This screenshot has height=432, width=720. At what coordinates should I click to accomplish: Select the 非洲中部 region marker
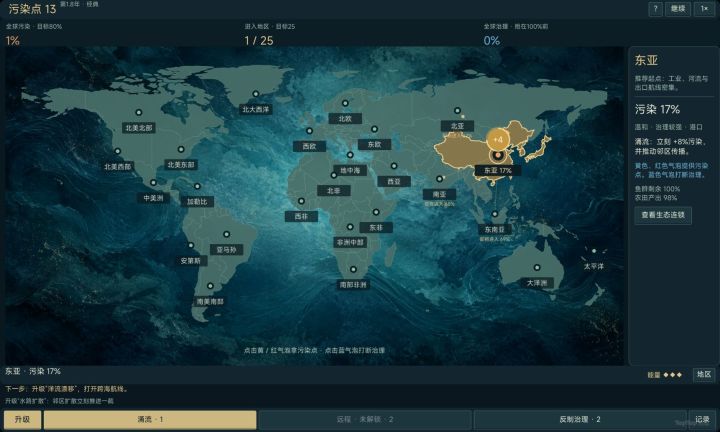[x=350, y=227]
